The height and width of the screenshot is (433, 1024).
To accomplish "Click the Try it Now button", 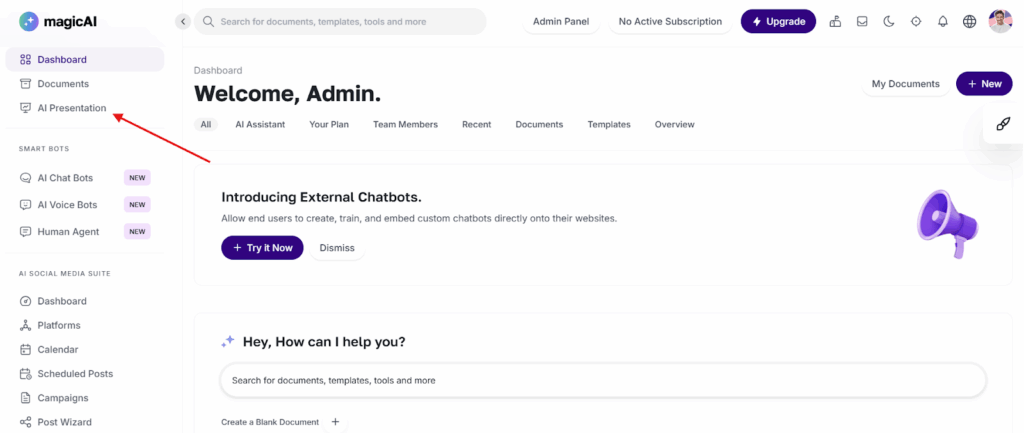I will (x=262, y=247).
